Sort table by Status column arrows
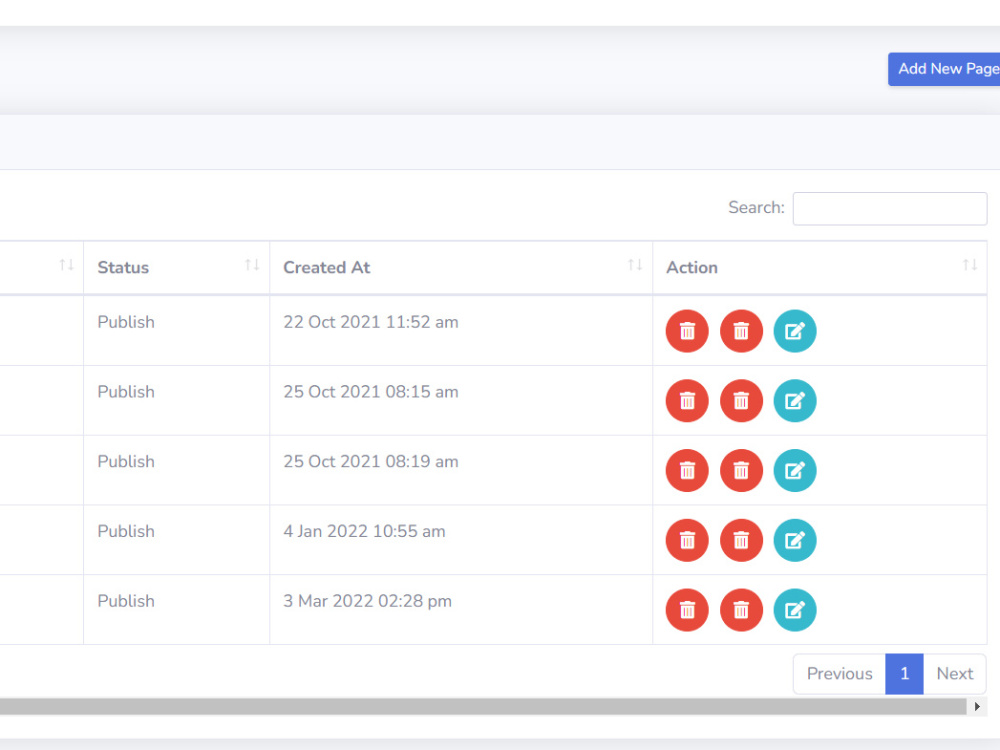 (252, 265)
